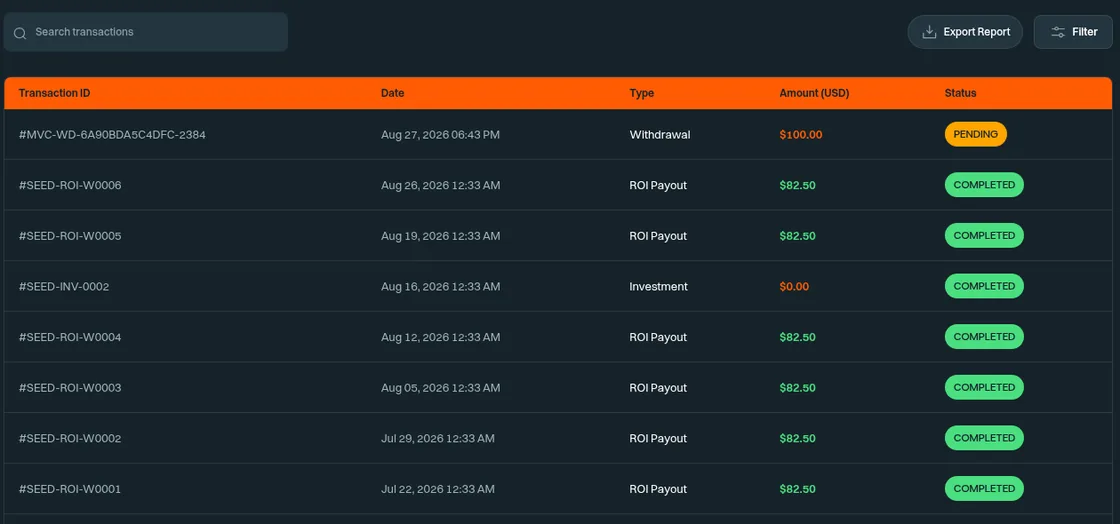Image resolution: width=1120 pixels, height=524 pixels.
Task: Select transaction #SEED-ROI-W0004
Action: click(70, 337)
